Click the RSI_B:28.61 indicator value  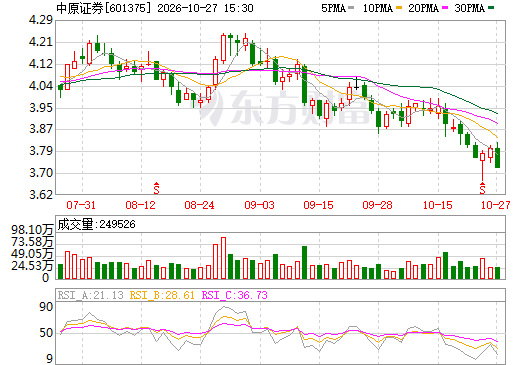[162, 295]
